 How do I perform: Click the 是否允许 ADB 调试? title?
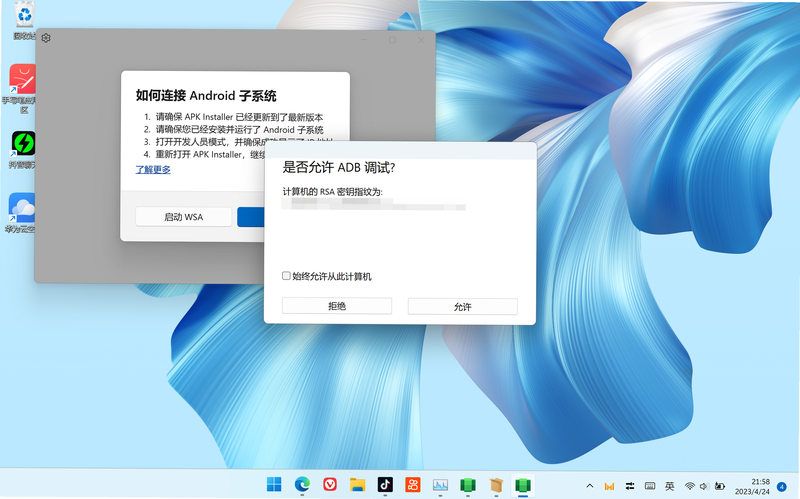(339, 167)
